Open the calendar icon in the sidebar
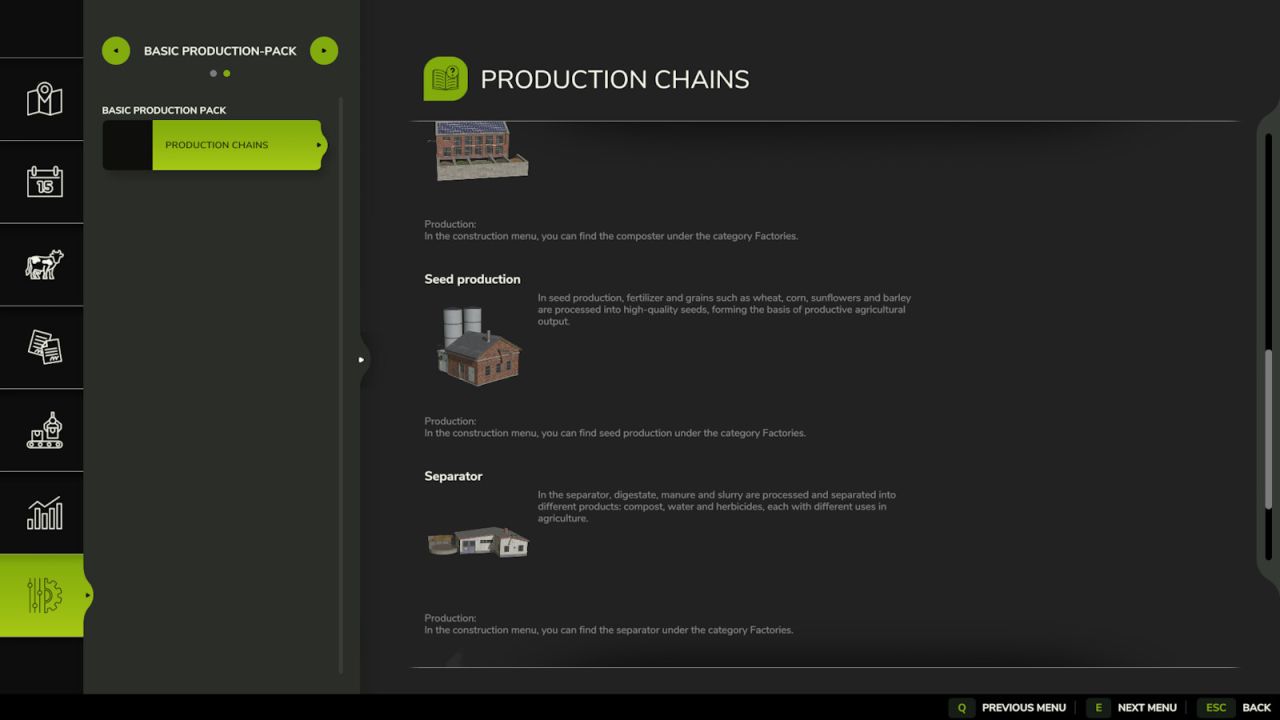1280x720 pixels. (x=42, y=182)
